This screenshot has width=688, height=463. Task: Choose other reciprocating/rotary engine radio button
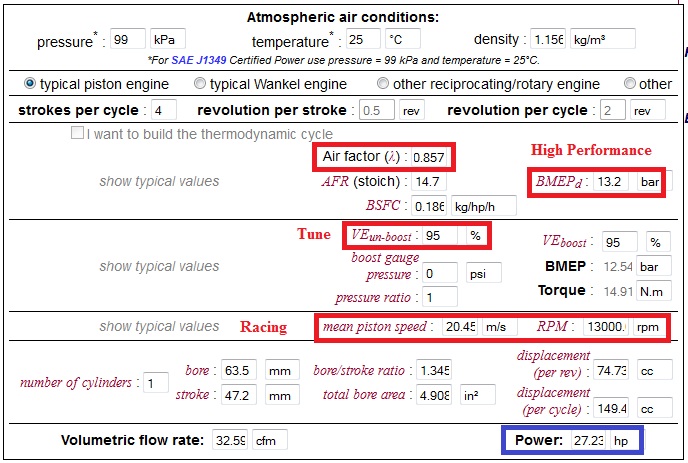380,83
